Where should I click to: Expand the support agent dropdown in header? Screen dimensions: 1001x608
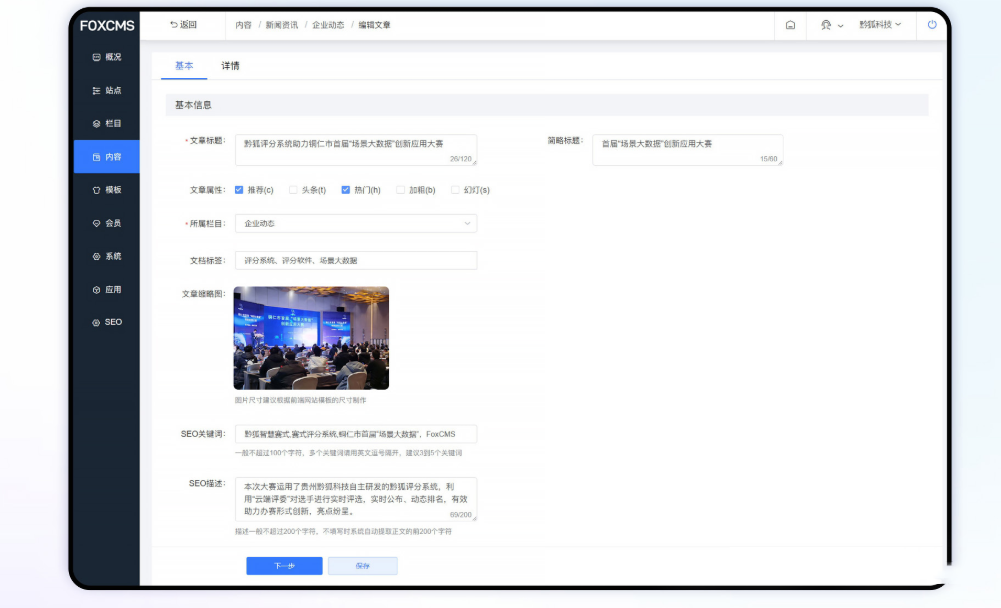(x=832, y=25)
